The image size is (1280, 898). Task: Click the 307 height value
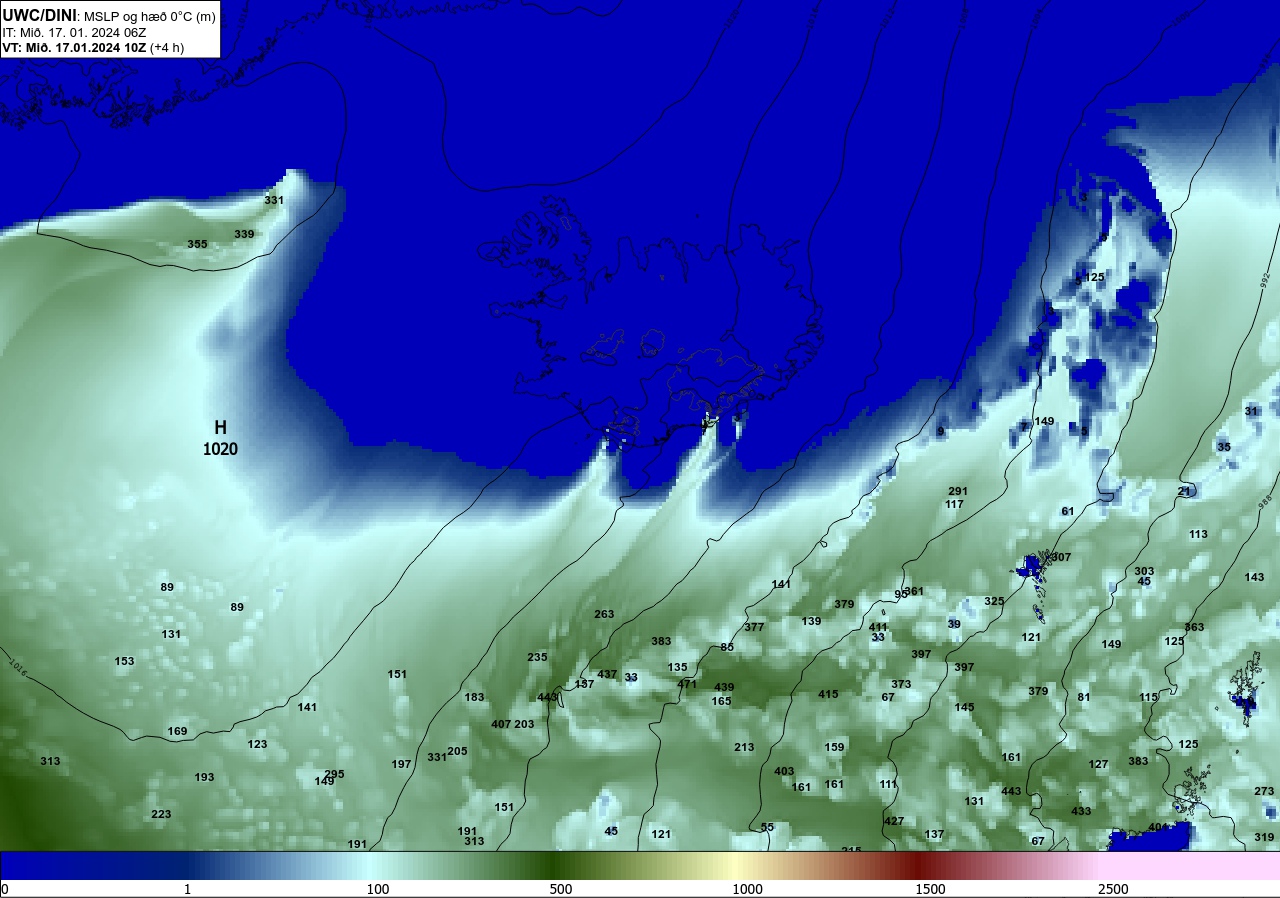[x=1061, y=557]
